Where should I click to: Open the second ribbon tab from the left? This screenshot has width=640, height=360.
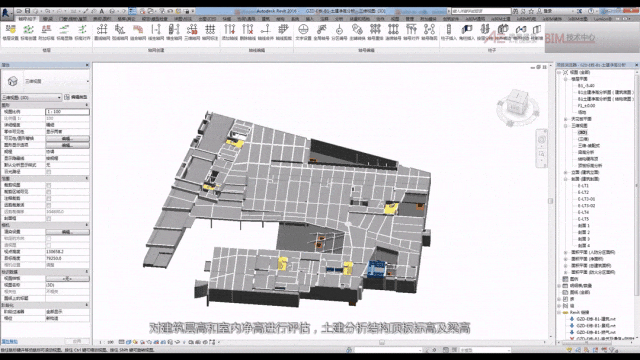coord(48,19)
